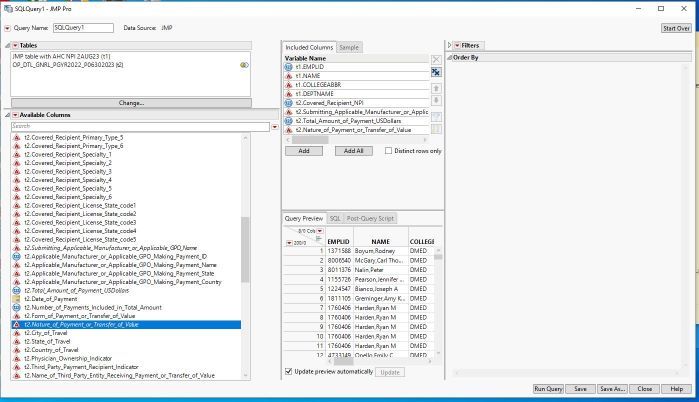The height and width of the screenshot is (402, 699).
Task: Switch to the Sample tab
Action: tap(349, 47)
